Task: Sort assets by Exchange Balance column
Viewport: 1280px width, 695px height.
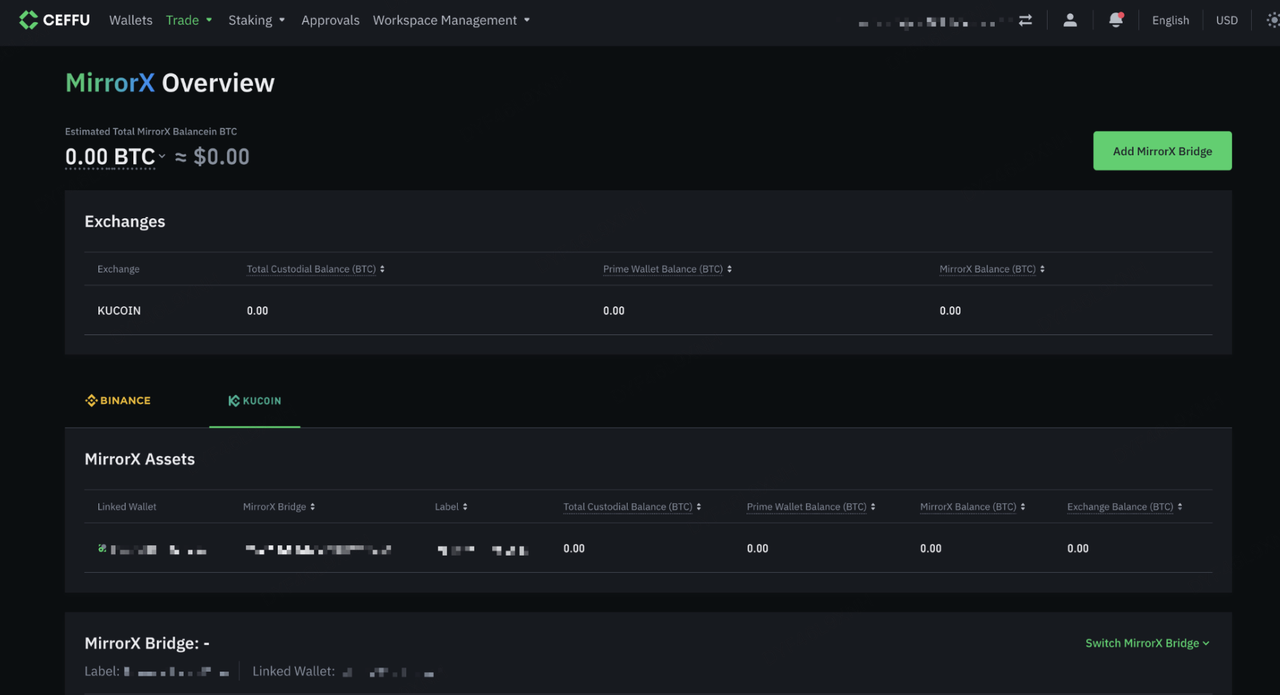Action: tap(1180, 507)
